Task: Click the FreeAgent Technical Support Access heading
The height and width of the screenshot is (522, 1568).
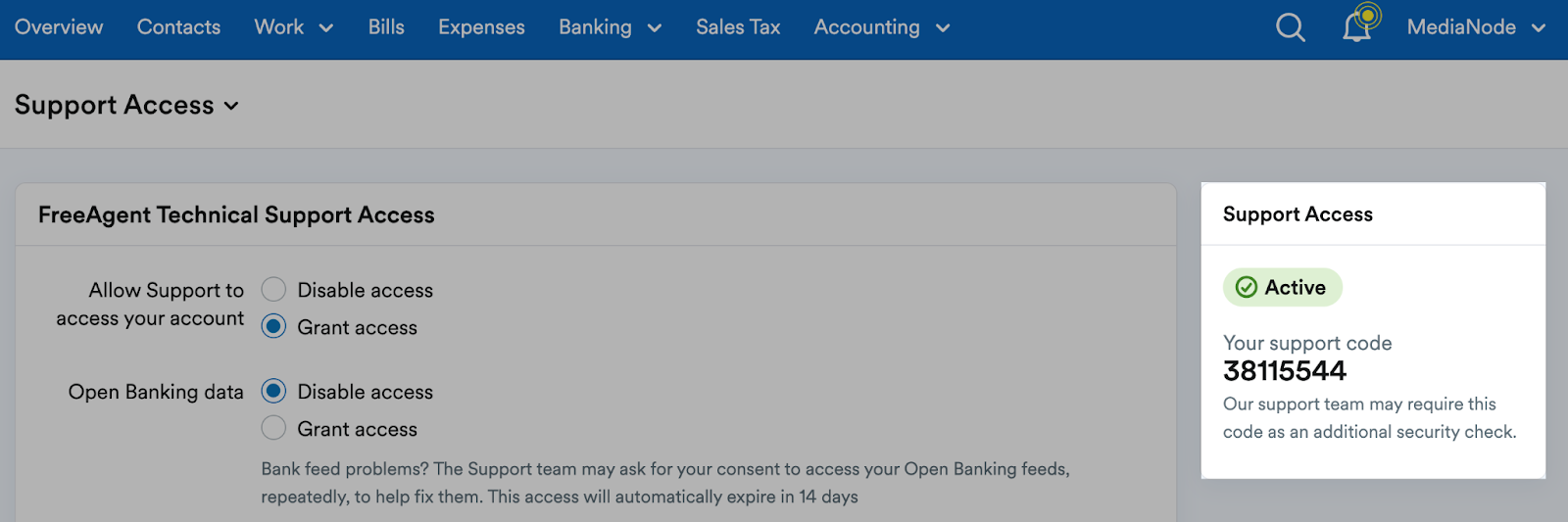Action: click(x=236, y=214)
